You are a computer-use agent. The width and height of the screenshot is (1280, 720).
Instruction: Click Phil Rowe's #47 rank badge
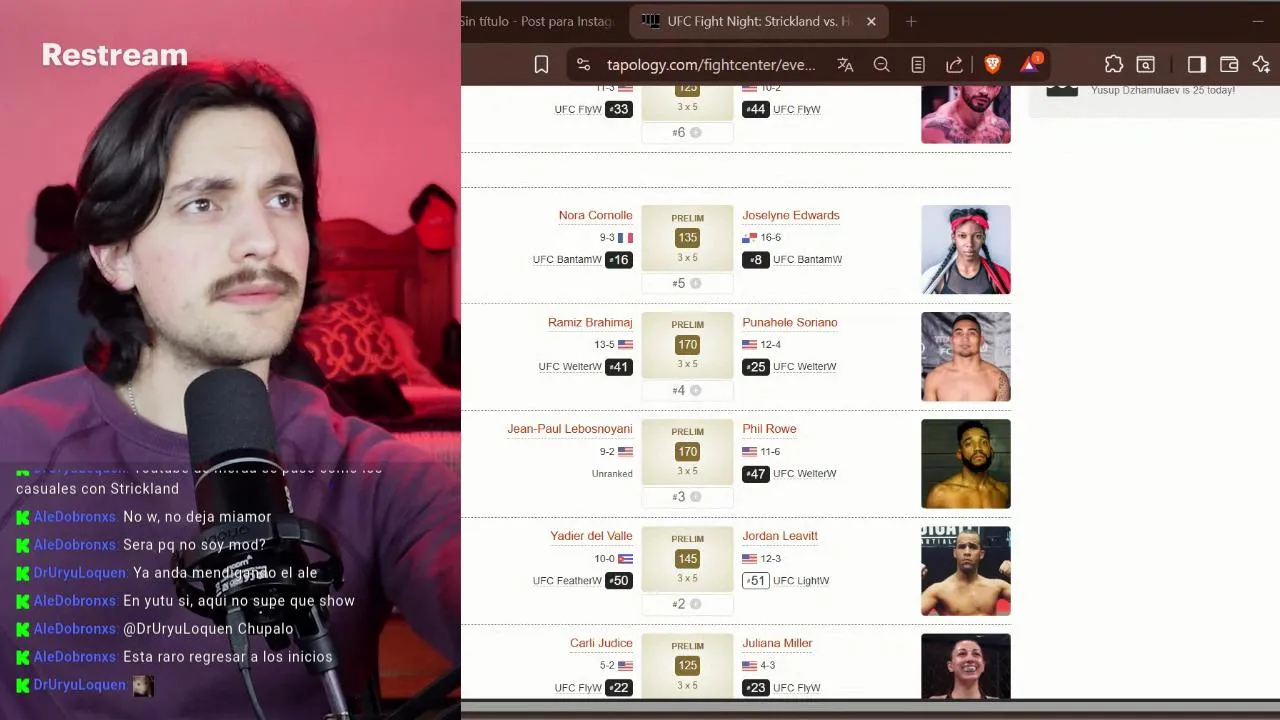pyautogui.click(x=756, y=474)
